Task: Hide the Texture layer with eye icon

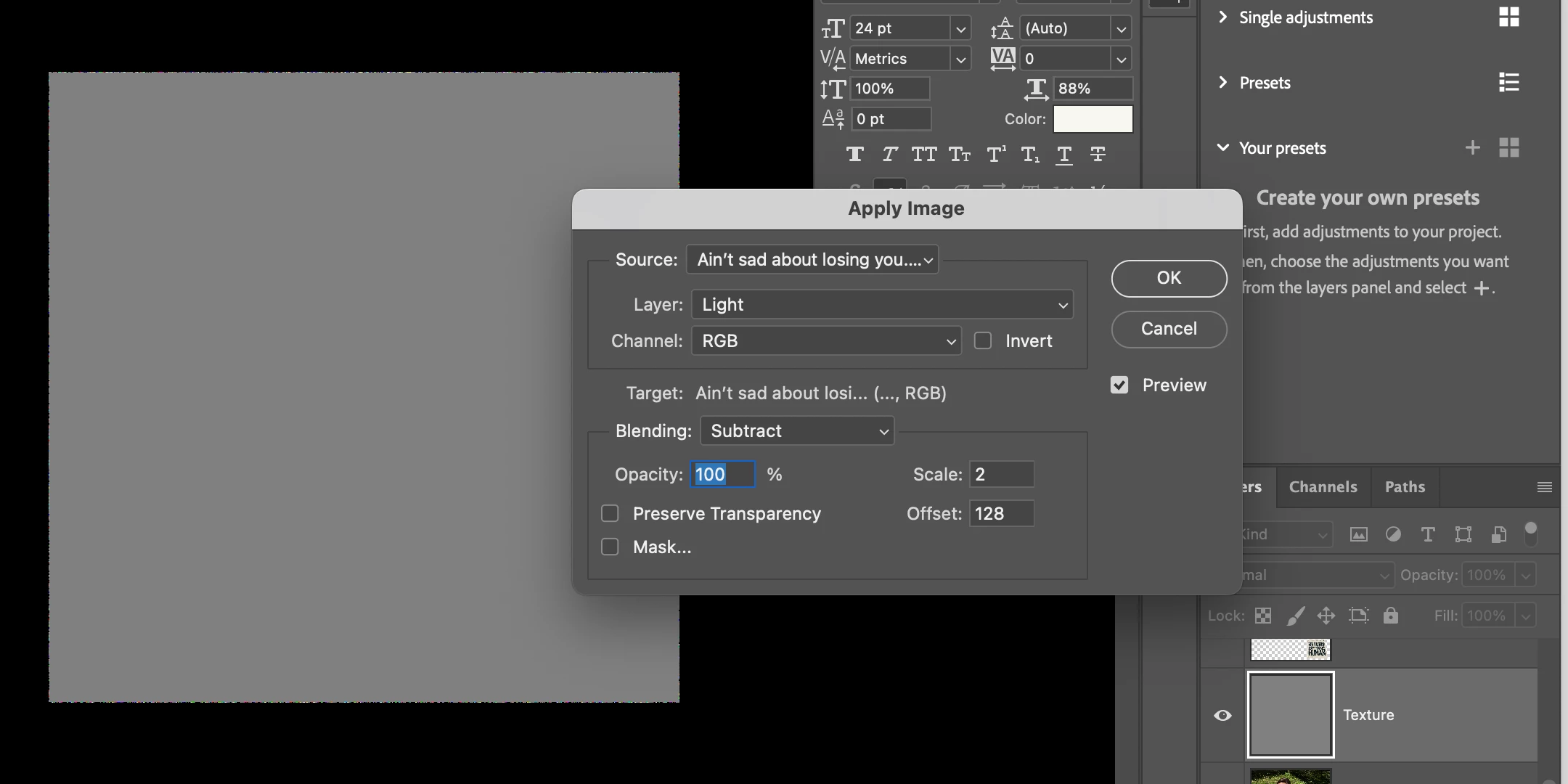Action: tap(1222, 715)
